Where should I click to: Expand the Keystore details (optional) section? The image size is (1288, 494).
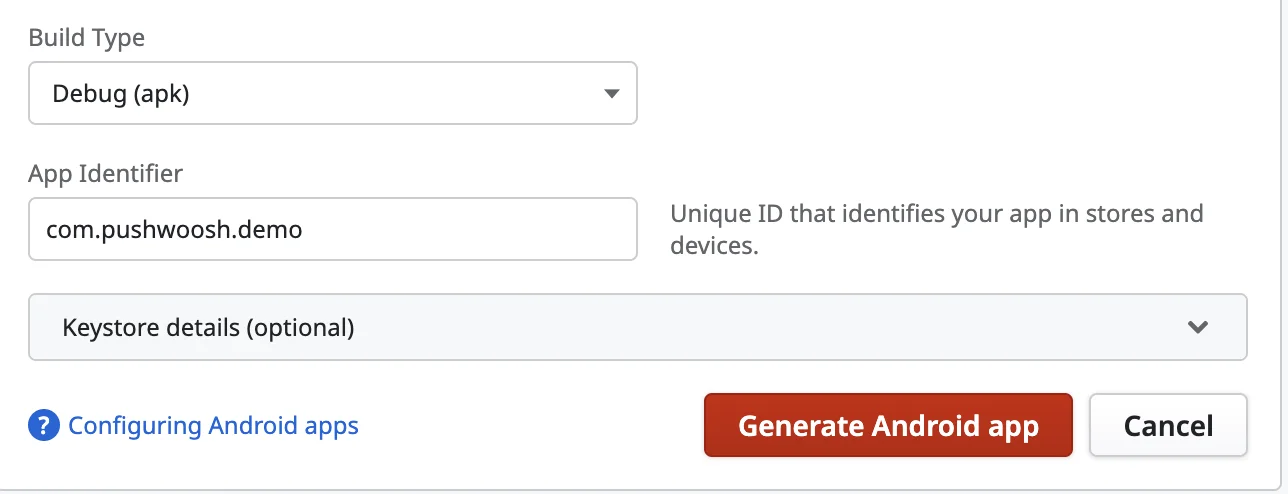[x=637, y=327]
